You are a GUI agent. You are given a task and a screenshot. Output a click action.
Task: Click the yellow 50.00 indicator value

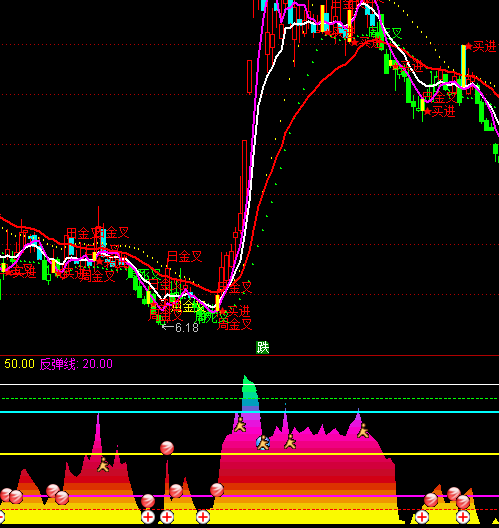pyautogui.click(x=20, y=364)
